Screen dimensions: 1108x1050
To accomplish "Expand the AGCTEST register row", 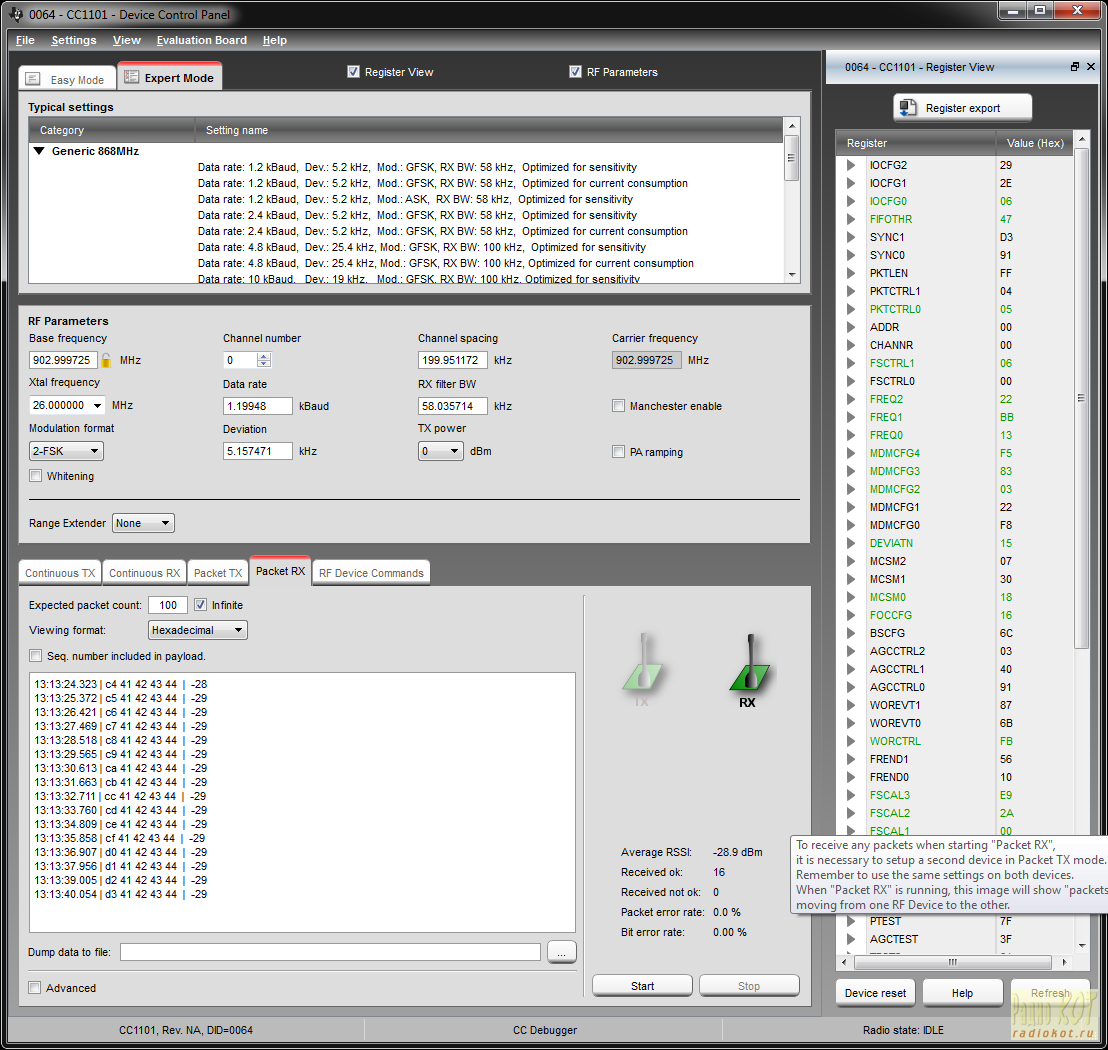I will coord(851,939).
